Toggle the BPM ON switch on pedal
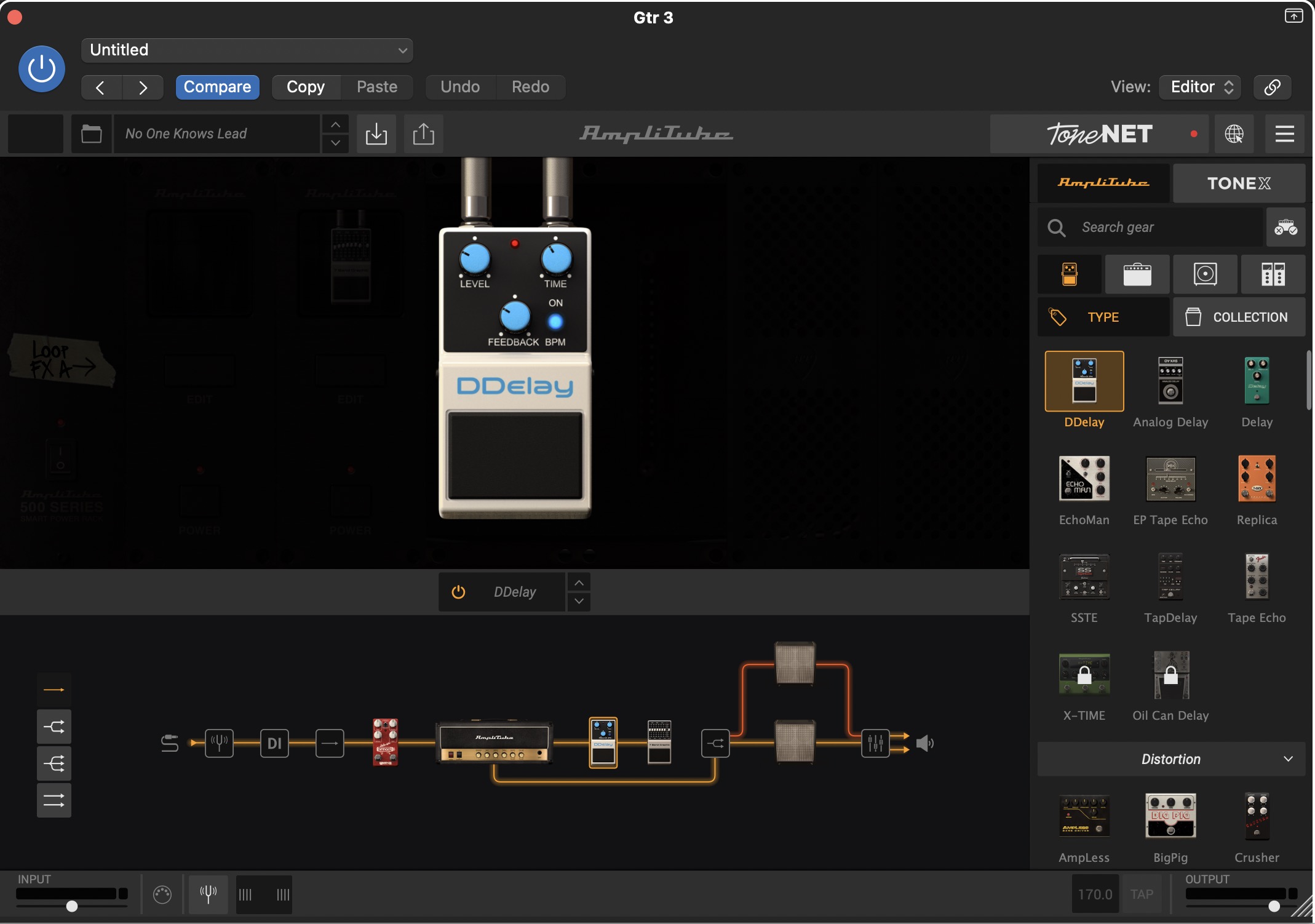The width and height of the screenshot is (1315, 924). pos(555,322)
